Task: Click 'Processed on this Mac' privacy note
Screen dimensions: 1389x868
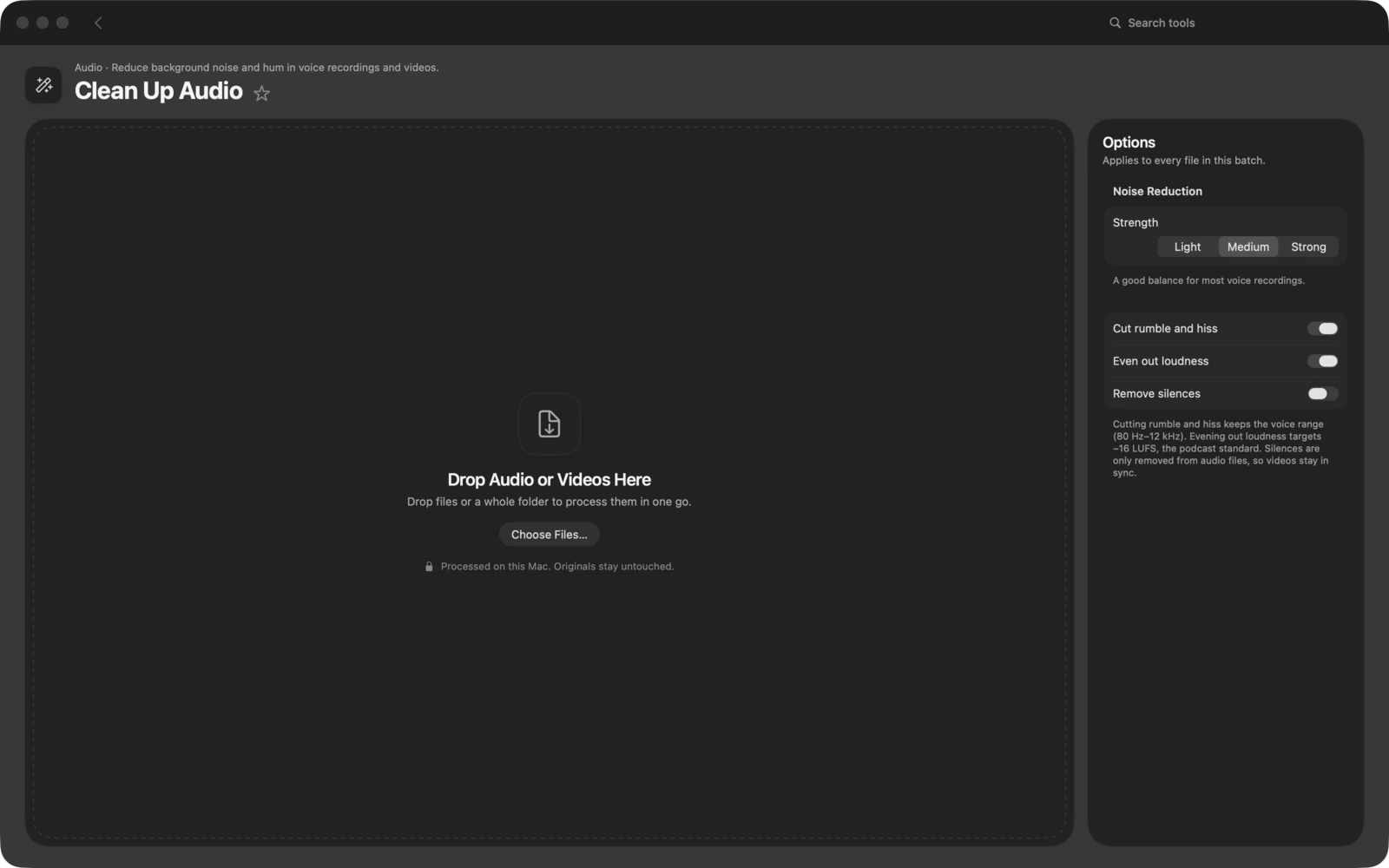Action: 556,567
